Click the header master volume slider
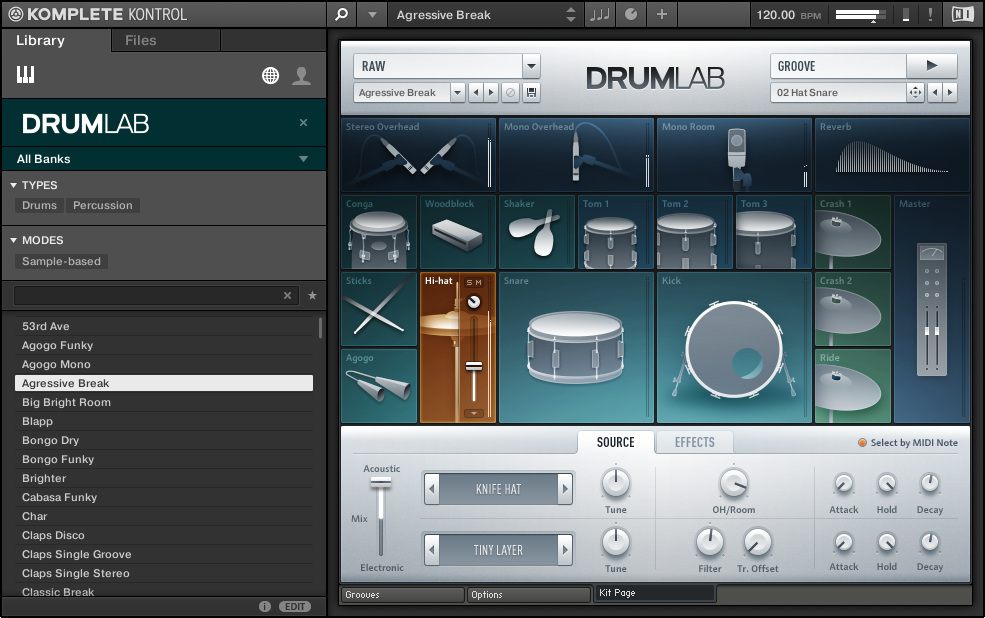Screen dimensions: 985x618 click(861, 14)
